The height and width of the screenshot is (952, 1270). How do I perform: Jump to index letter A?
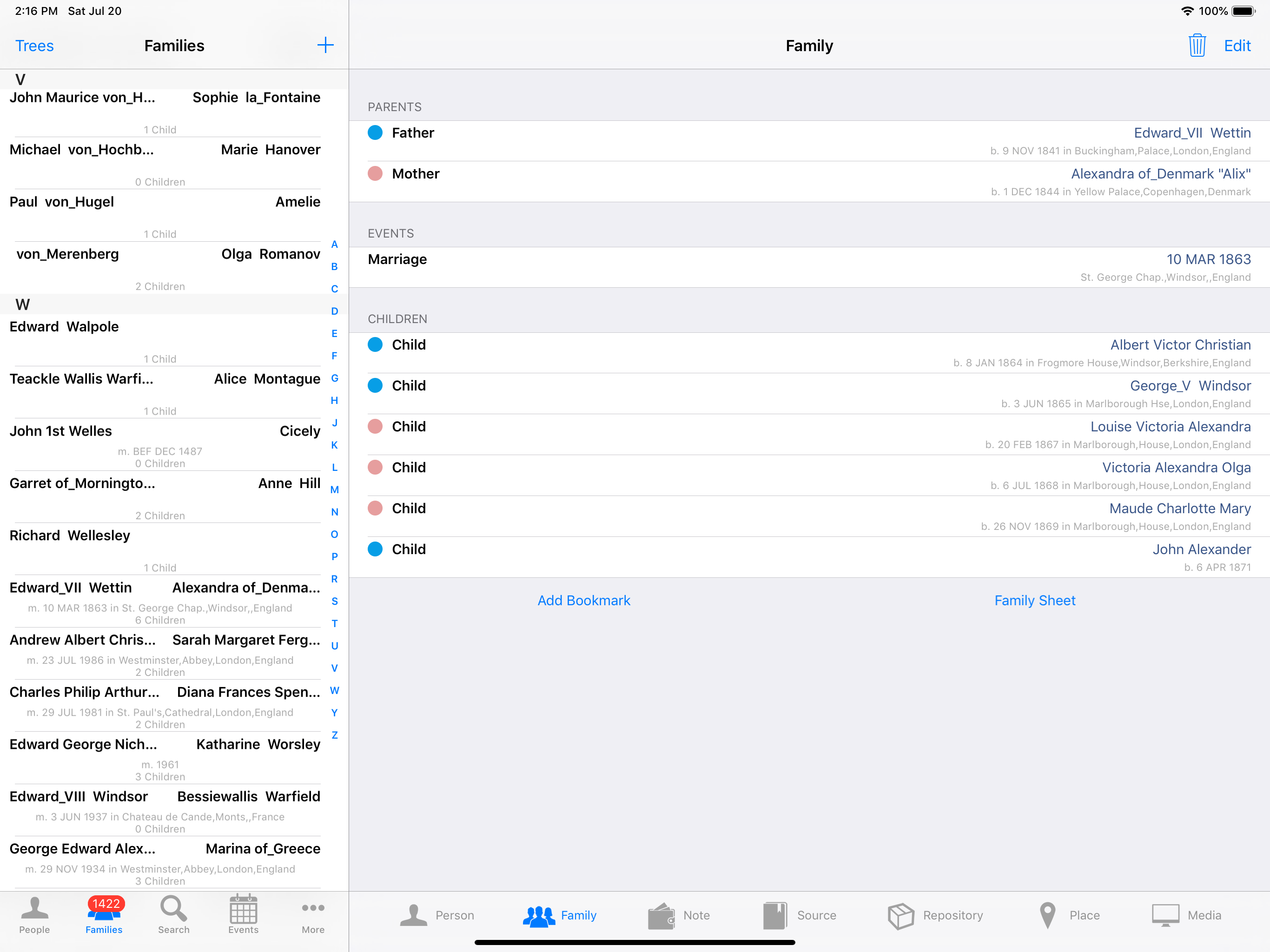click(335, 245)
